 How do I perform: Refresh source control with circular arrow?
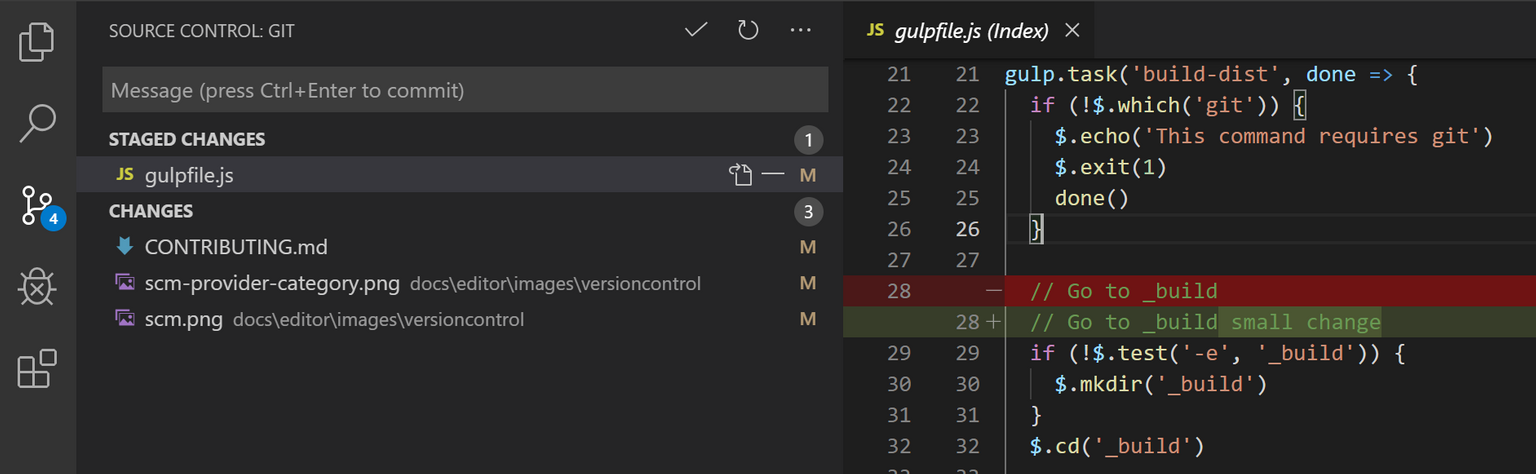coord(748,30)
